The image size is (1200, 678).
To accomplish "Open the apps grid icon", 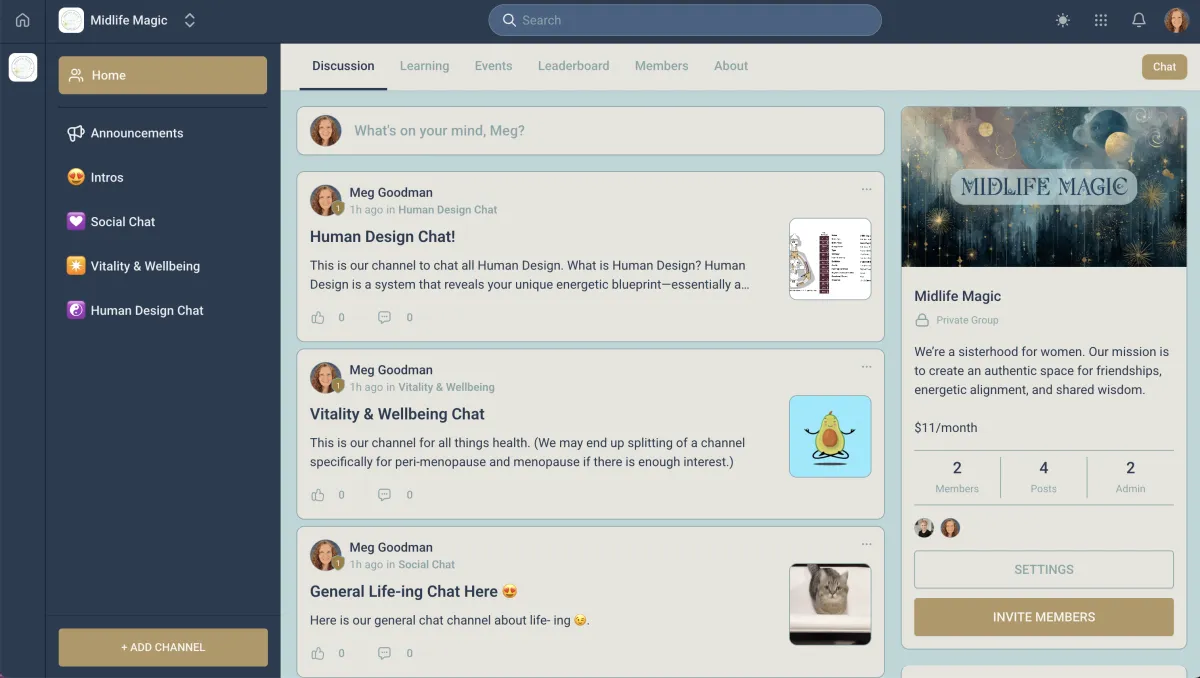I will [1101, 20].
